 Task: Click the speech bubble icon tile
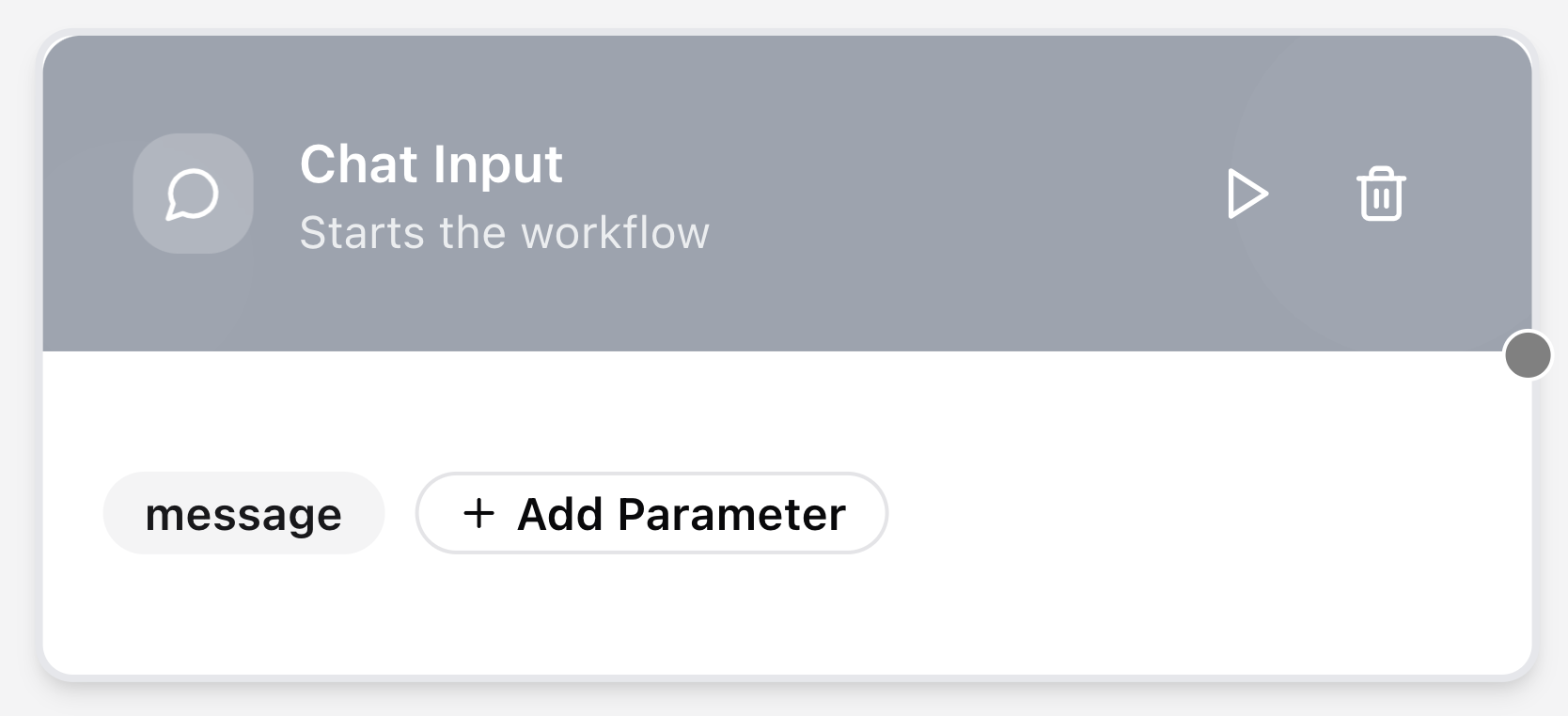coord(193,195)
